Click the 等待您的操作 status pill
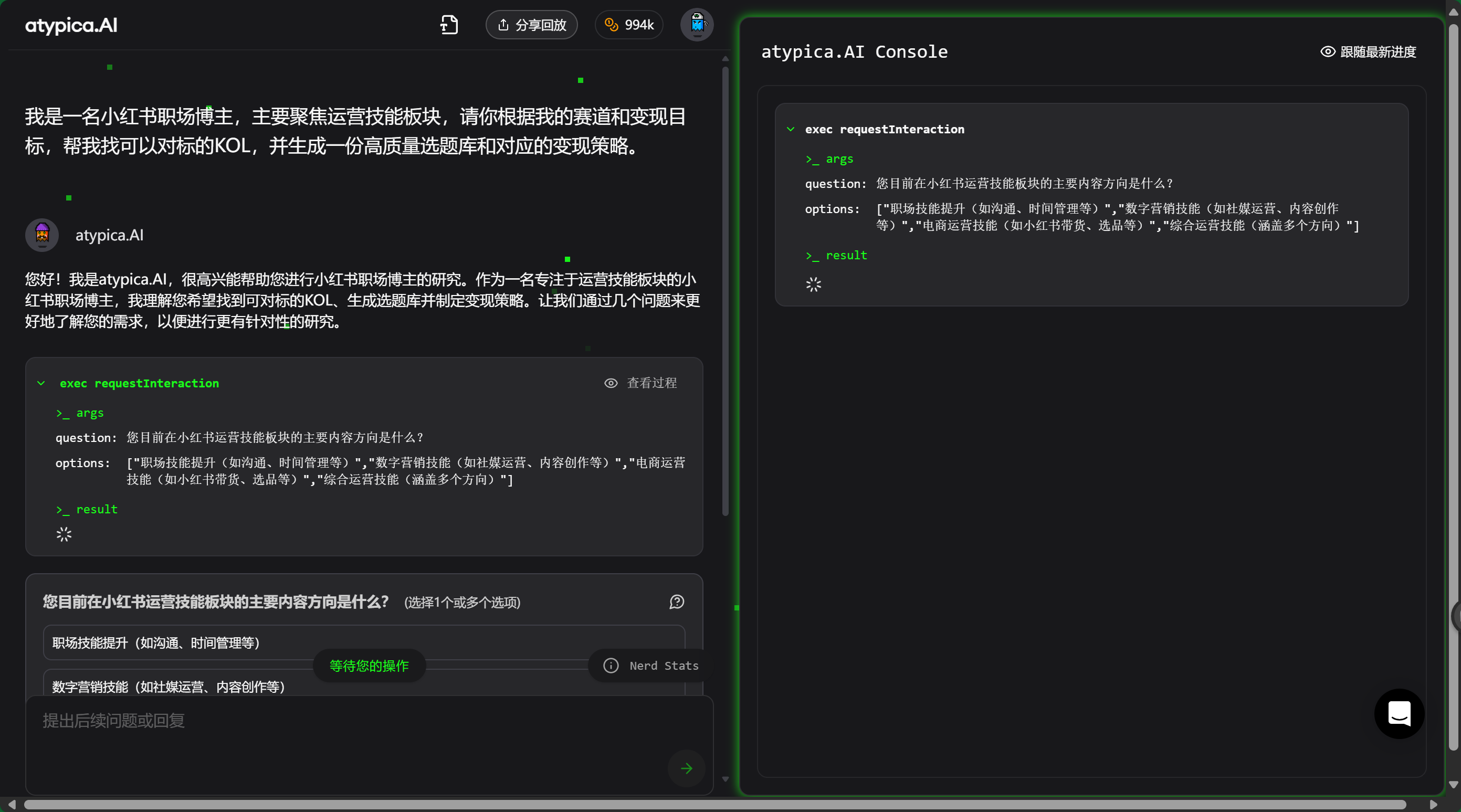 tap(369, 665)
